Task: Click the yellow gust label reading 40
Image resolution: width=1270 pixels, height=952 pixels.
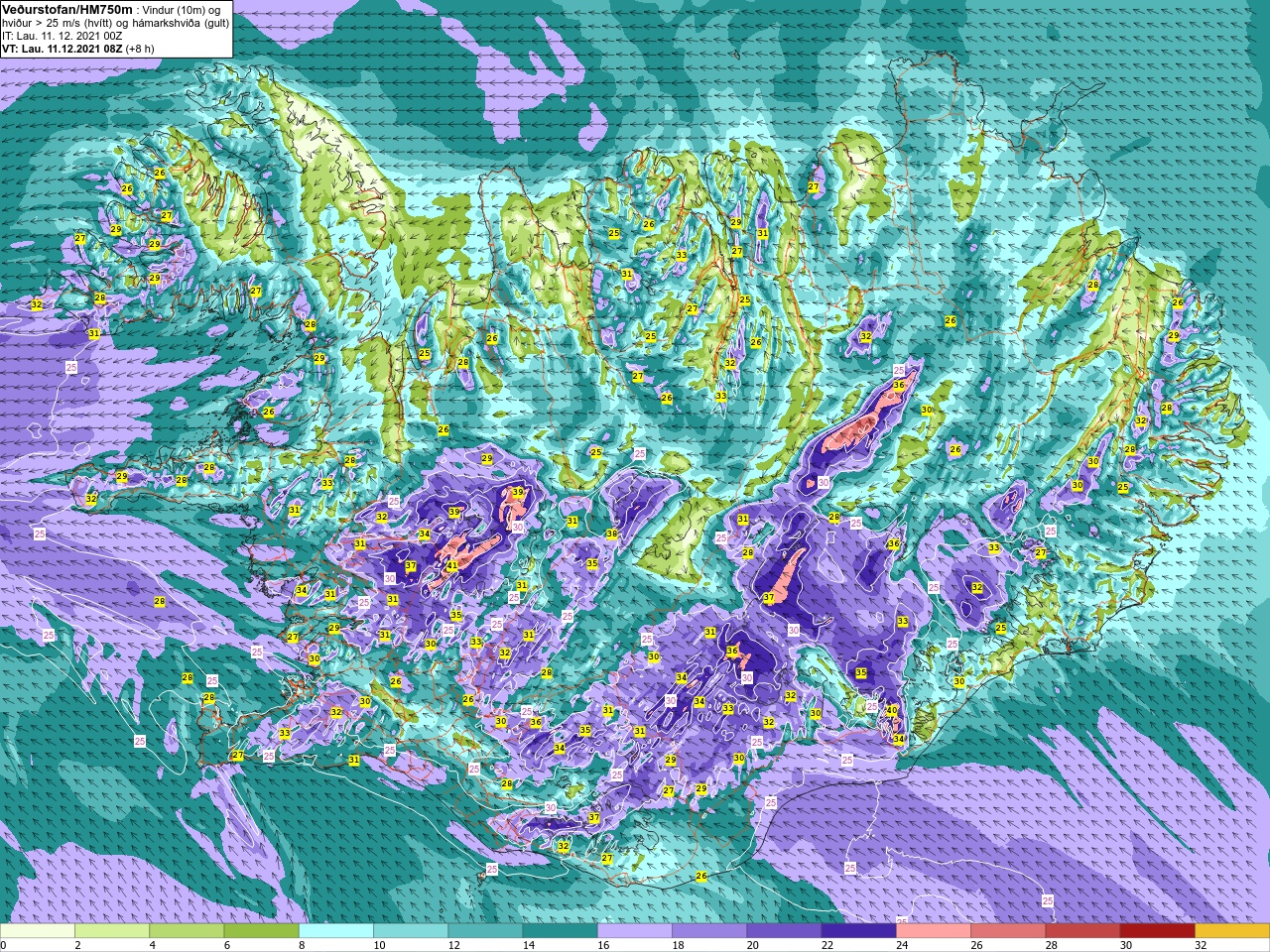Action: pos(892,710)
